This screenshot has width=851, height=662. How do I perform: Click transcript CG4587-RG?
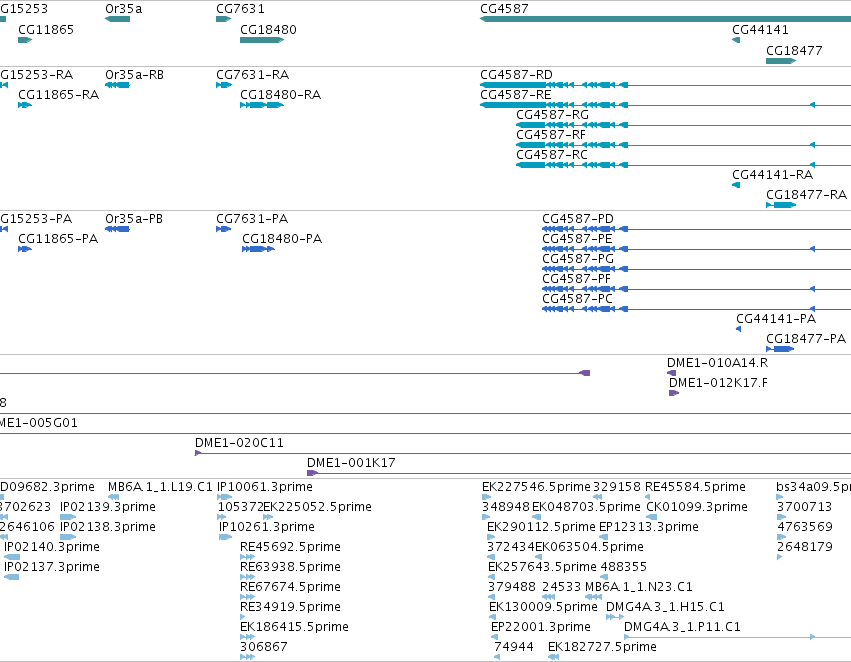click(683, 125)
